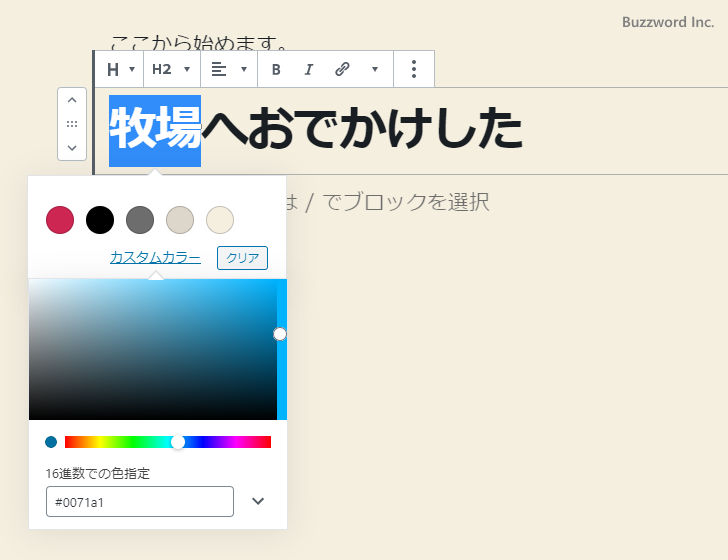
Task: Click the hex color input field
Action: [140, 501]
